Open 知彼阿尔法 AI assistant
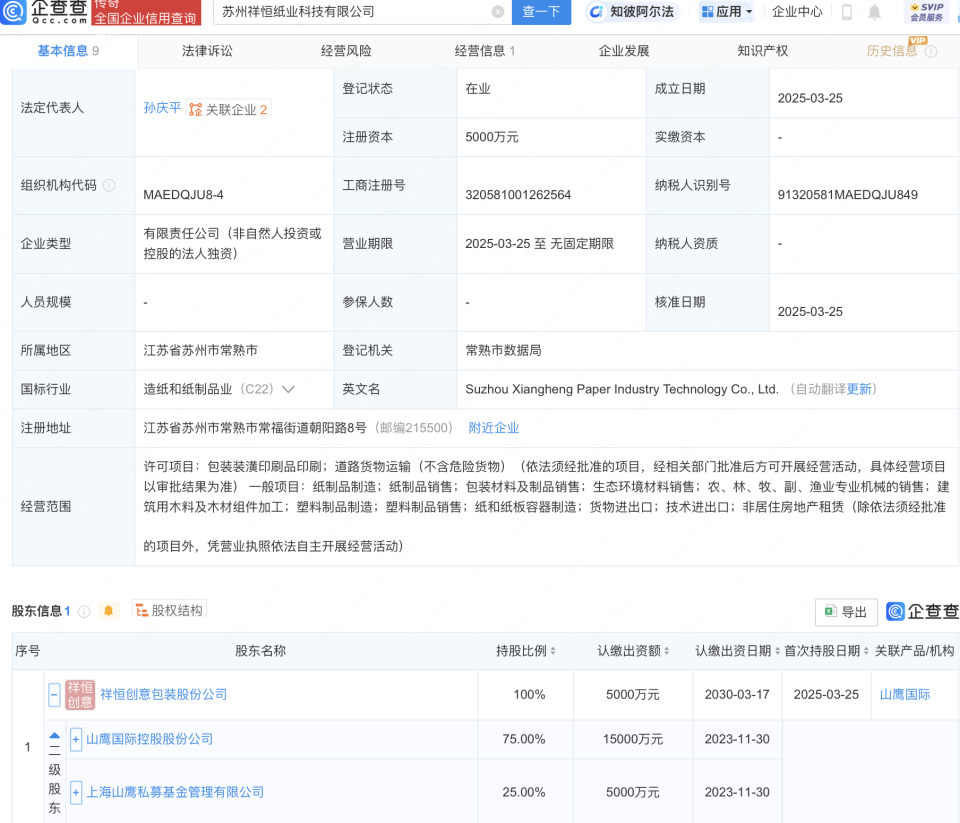The height and width of the screenshot is (823, 960). point(632,12)
